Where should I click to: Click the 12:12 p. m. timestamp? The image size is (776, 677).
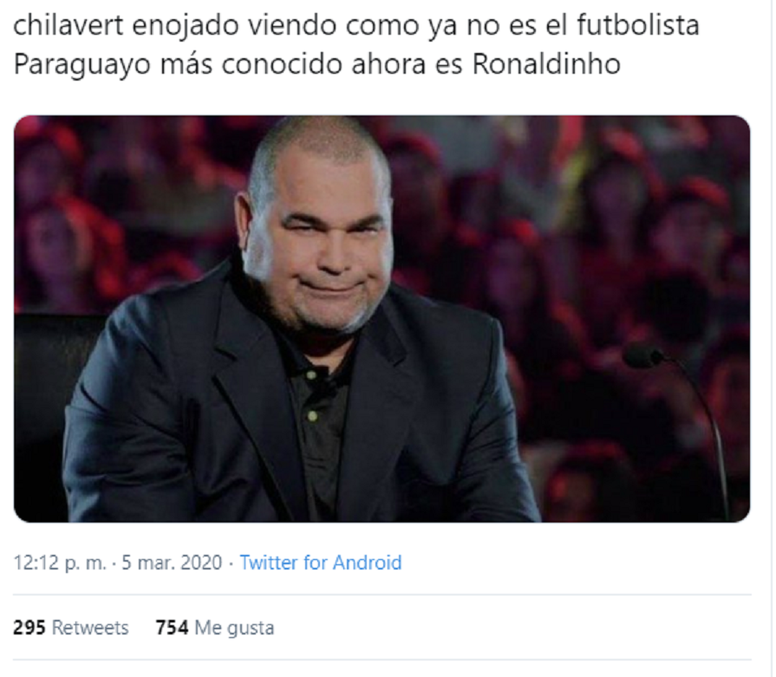[59, 563]
